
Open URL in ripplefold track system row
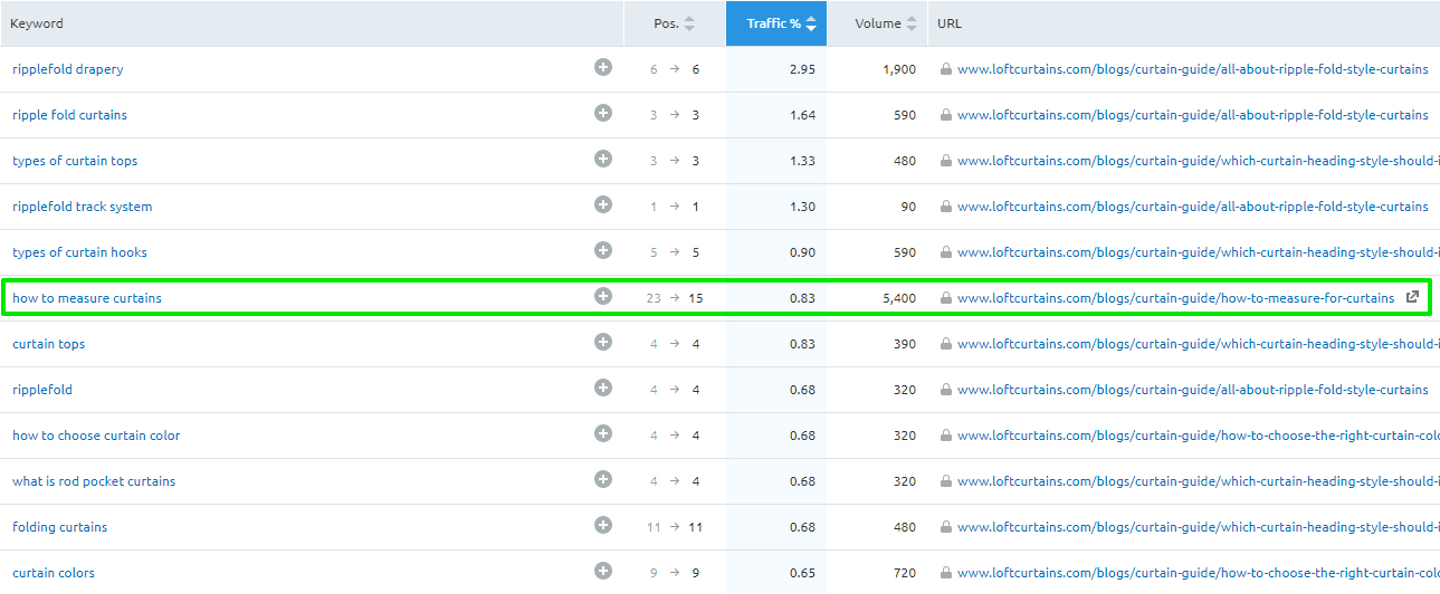[x=1192, y=207]
